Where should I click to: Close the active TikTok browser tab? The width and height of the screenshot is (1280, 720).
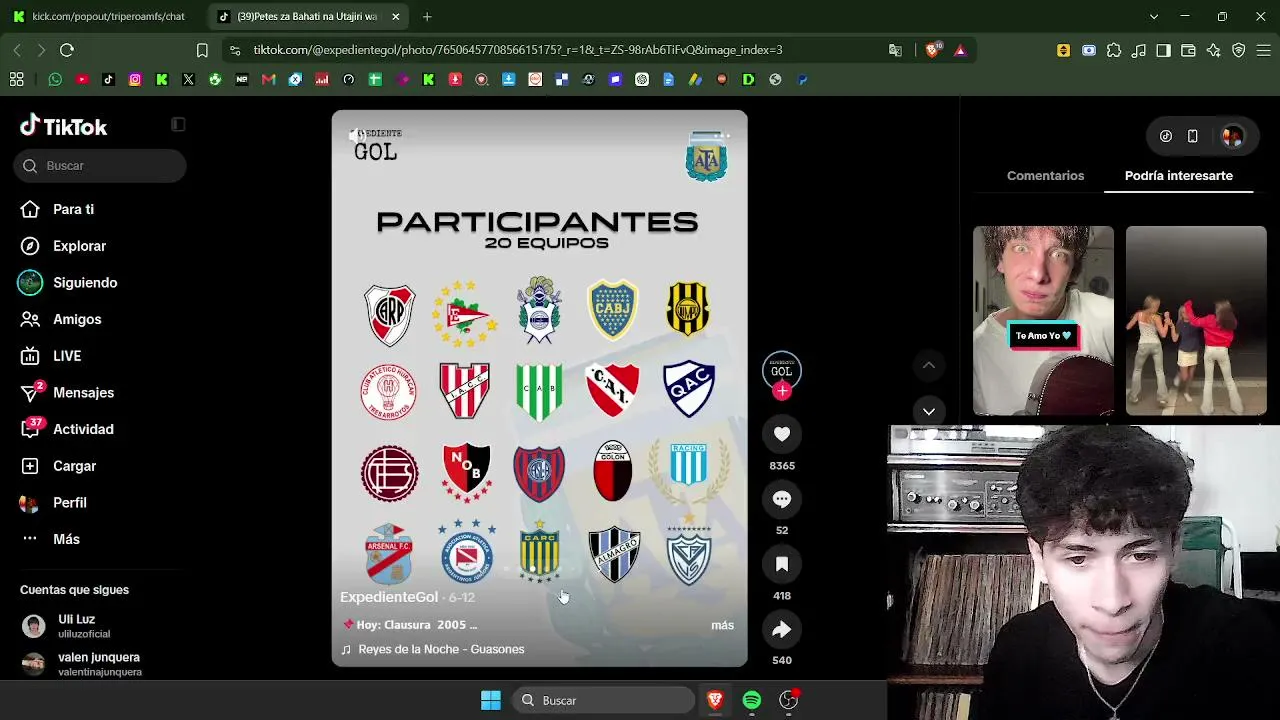pos(396,17)
